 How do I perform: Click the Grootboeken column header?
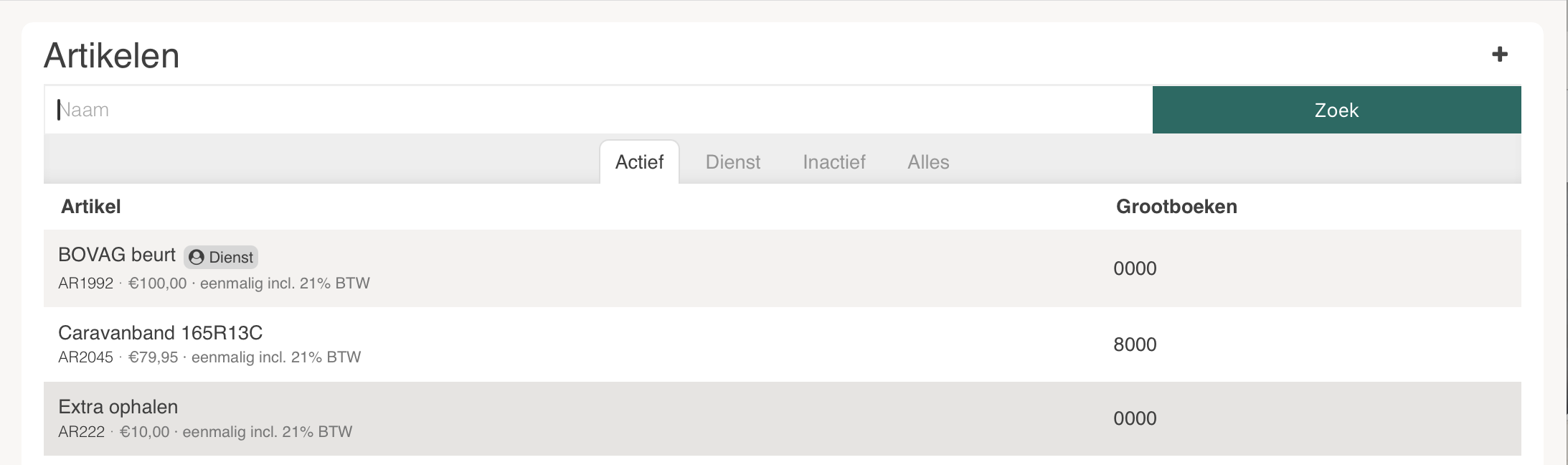point(1176,207)
